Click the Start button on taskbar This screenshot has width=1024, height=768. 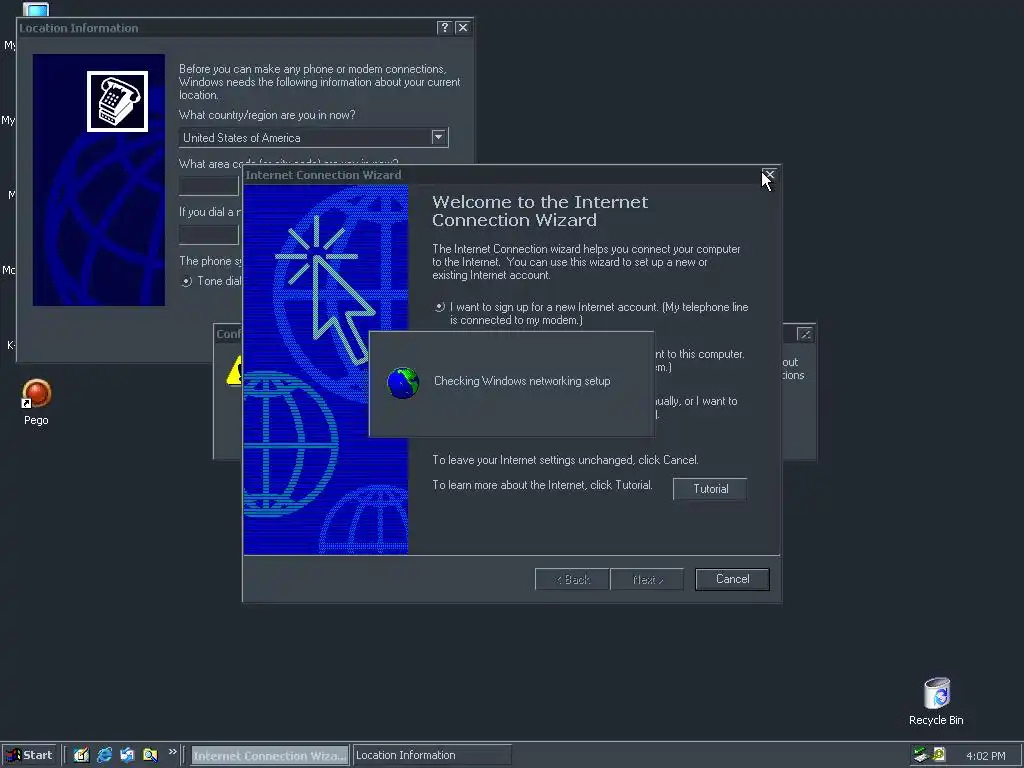[29, 755]
